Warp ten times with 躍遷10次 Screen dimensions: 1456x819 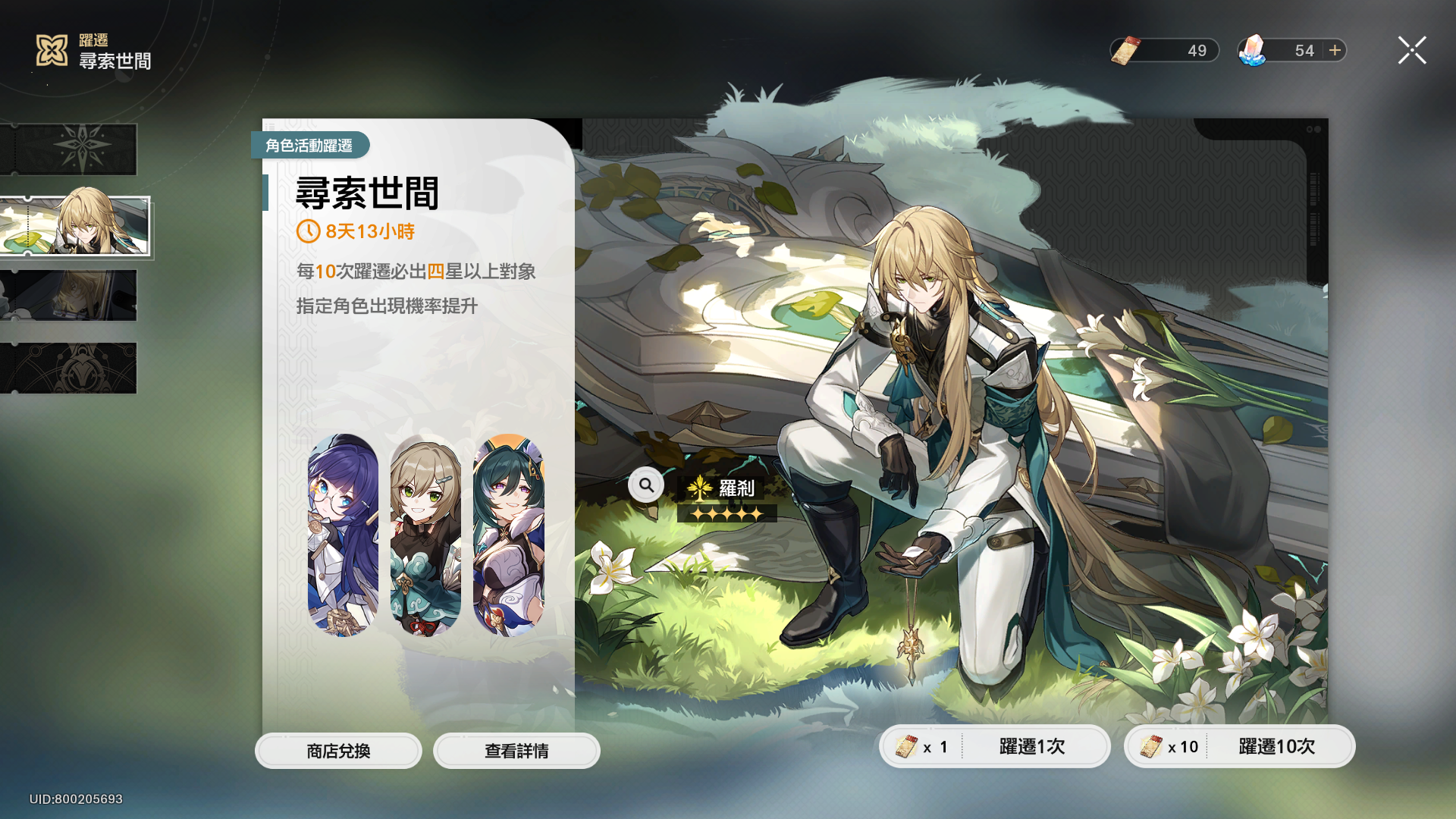pos(1239,746)
